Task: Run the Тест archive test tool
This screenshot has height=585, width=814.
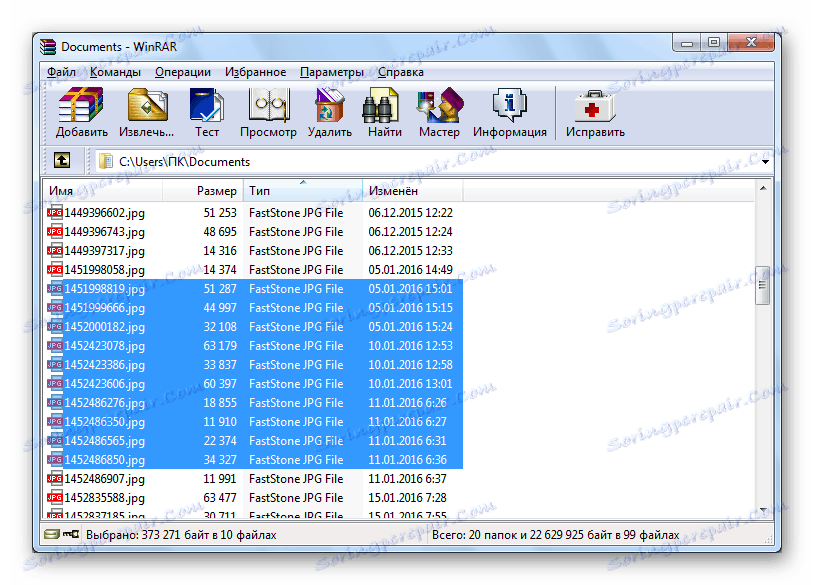Action: click(x=207, y=113)
